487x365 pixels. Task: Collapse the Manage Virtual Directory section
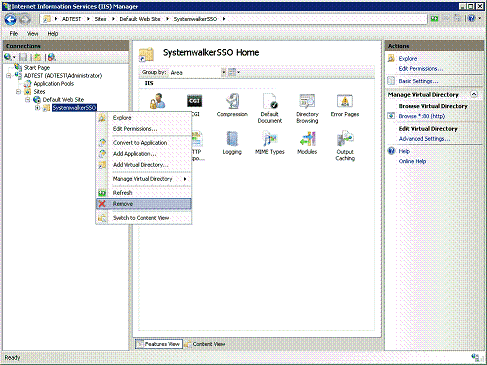click(x=474, y=94)
